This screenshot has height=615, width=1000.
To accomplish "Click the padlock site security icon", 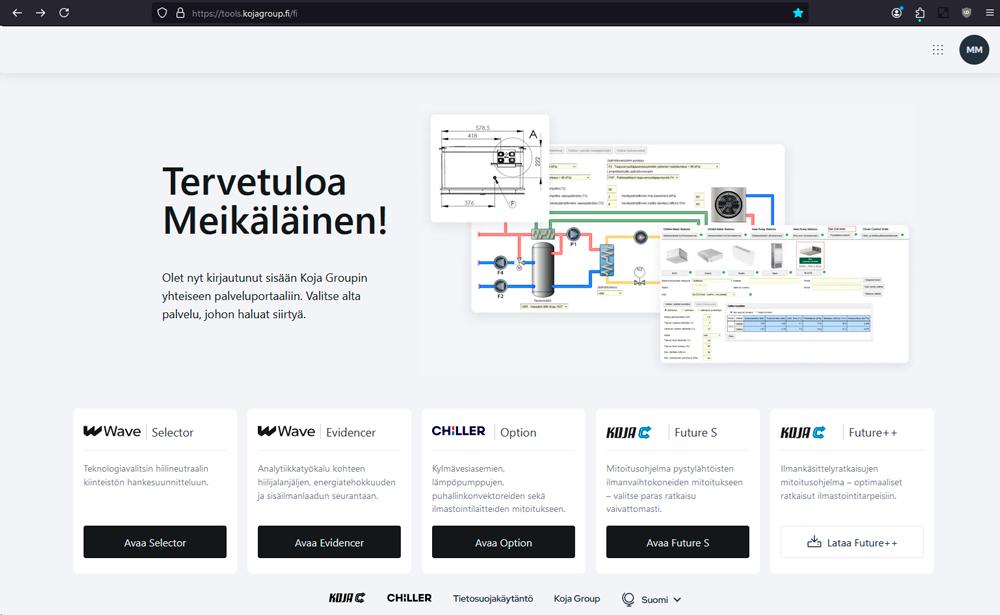I will (x=180, y=13).
